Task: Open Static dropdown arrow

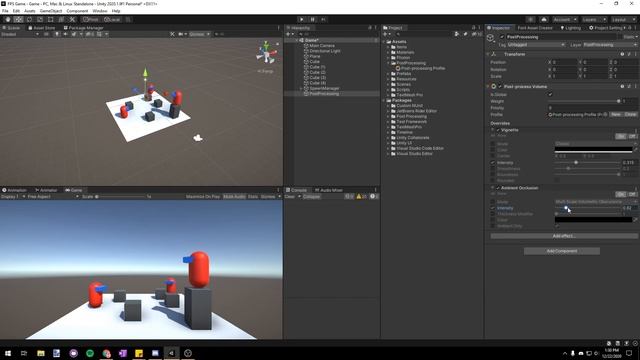Action: [636, 37]
